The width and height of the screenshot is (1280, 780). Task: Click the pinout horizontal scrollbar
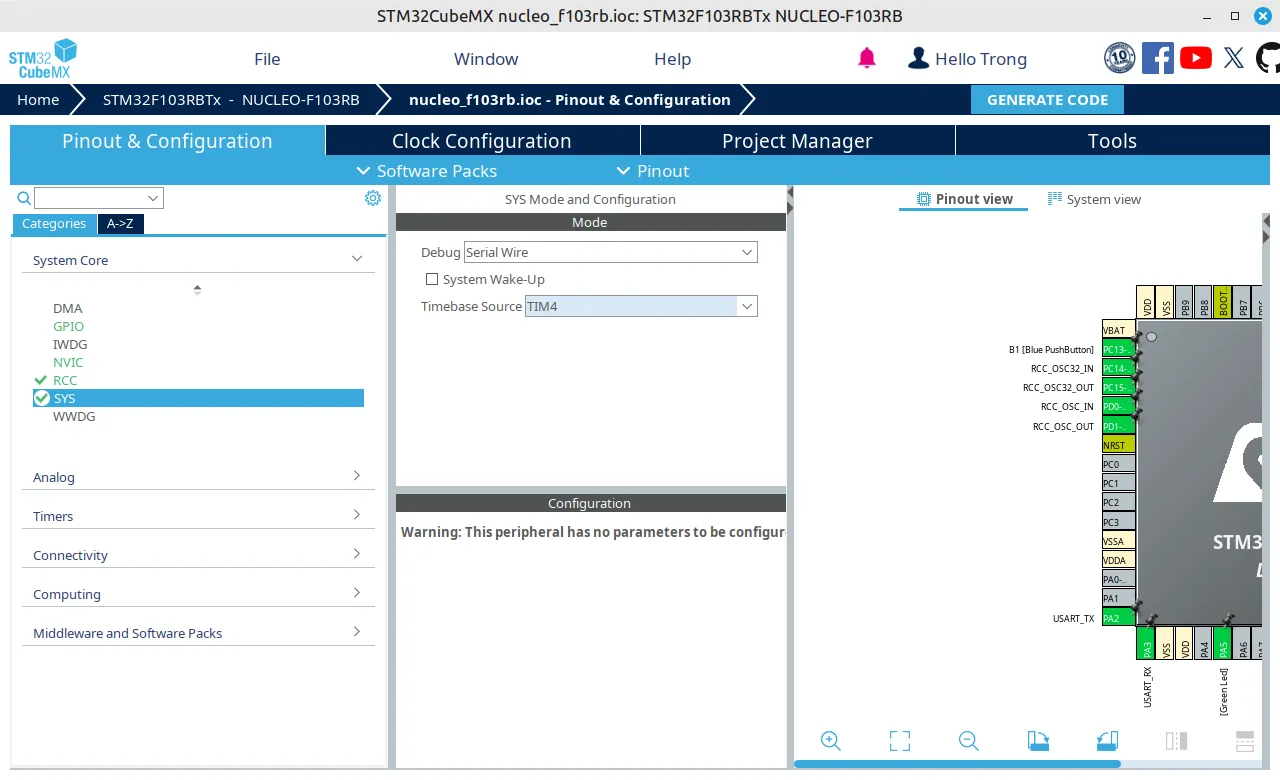957,764
